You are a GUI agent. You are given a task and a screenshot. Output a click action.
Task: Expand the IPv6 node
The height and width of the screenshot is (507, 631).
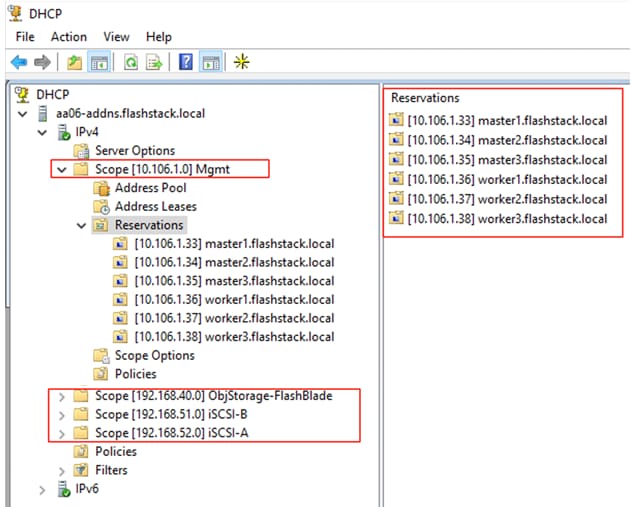point(42,490)
